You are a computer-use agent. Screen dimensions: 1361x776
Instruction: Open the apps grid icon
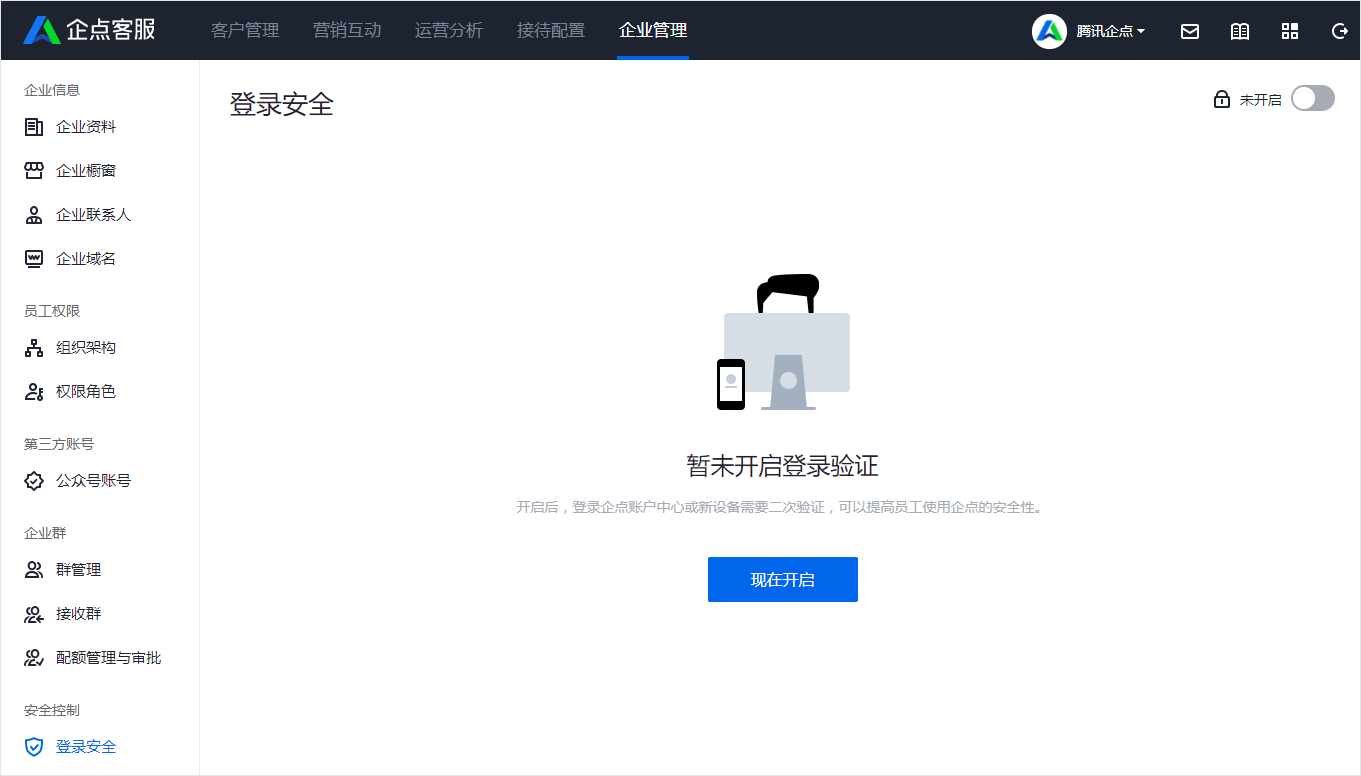click(x=1290, y=31)
